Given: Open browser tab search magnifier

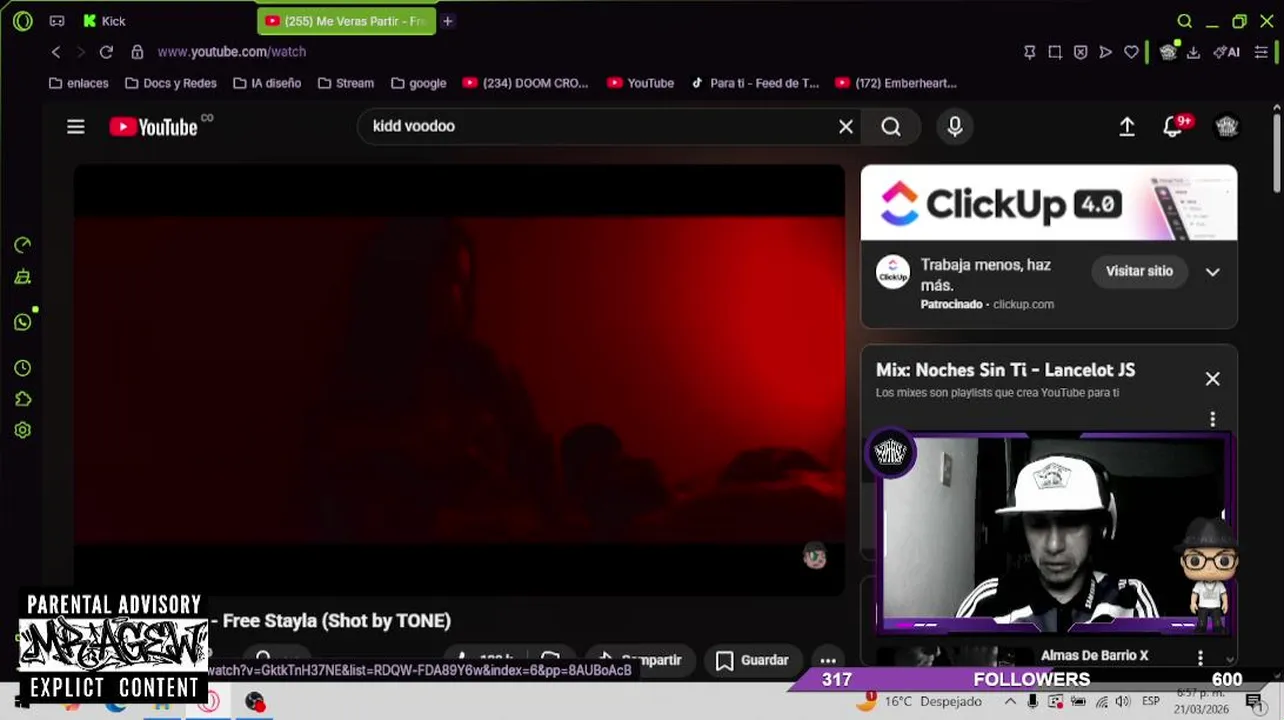Looking at the screenshot, I should (1184, 21).
